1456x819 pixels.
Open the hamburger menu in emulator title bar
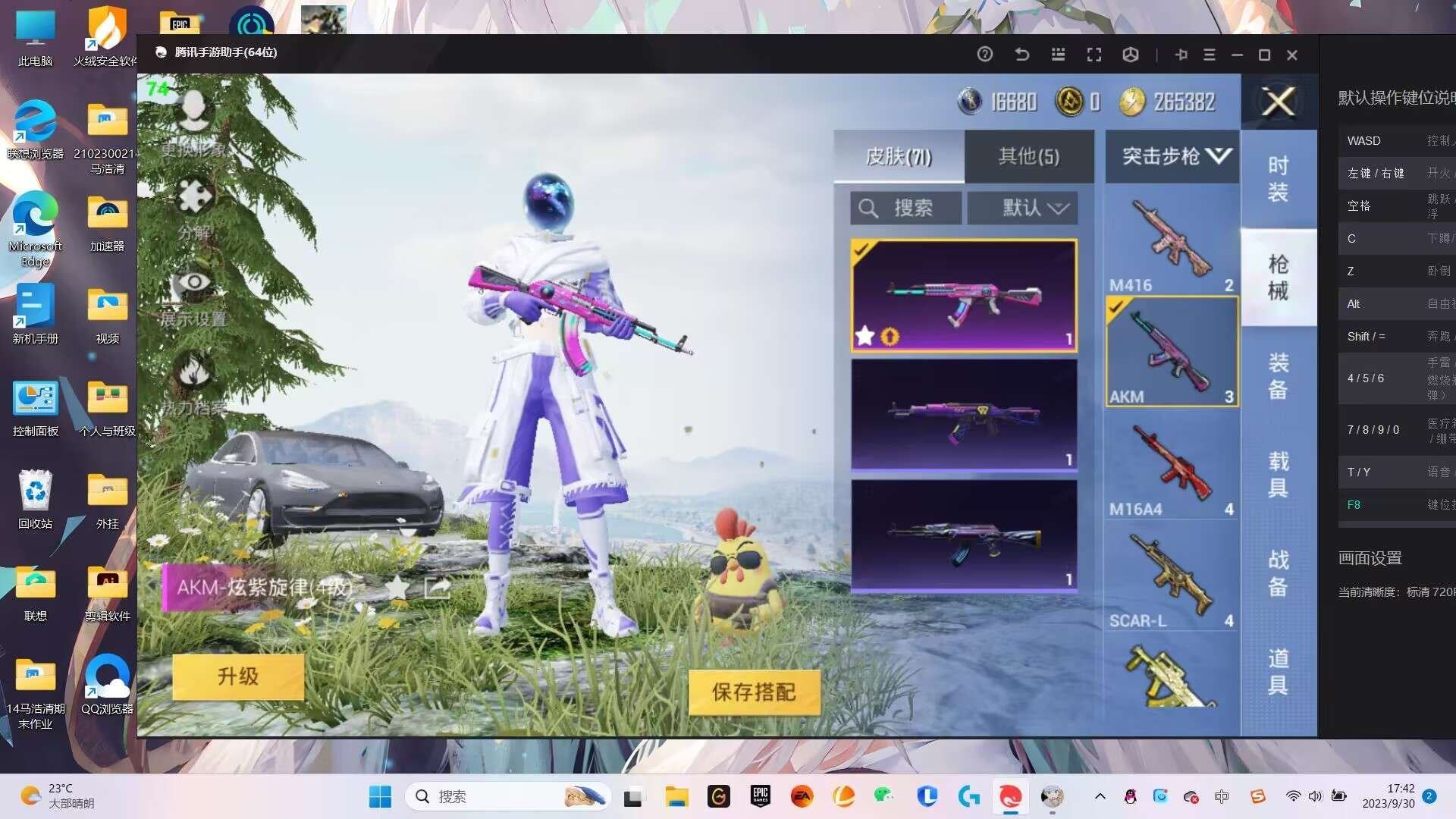coord(1210,55)
